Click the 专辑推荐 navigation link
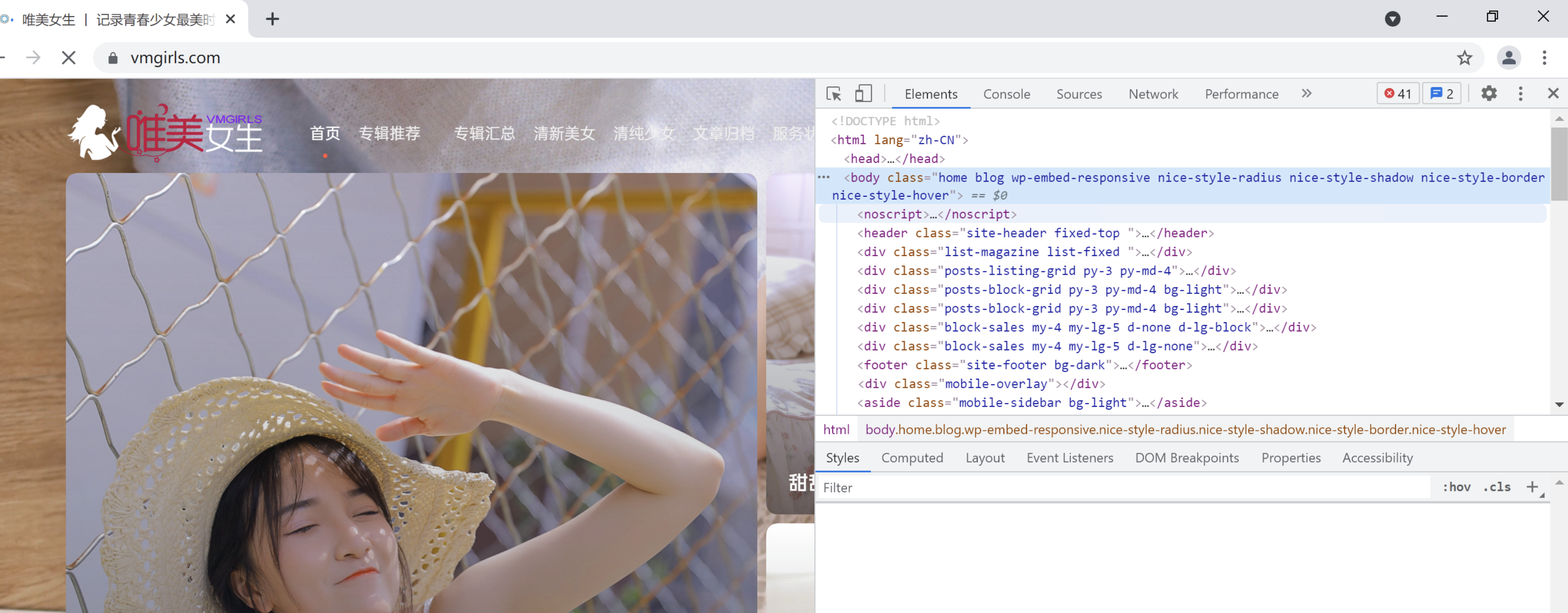 [389, 134]
